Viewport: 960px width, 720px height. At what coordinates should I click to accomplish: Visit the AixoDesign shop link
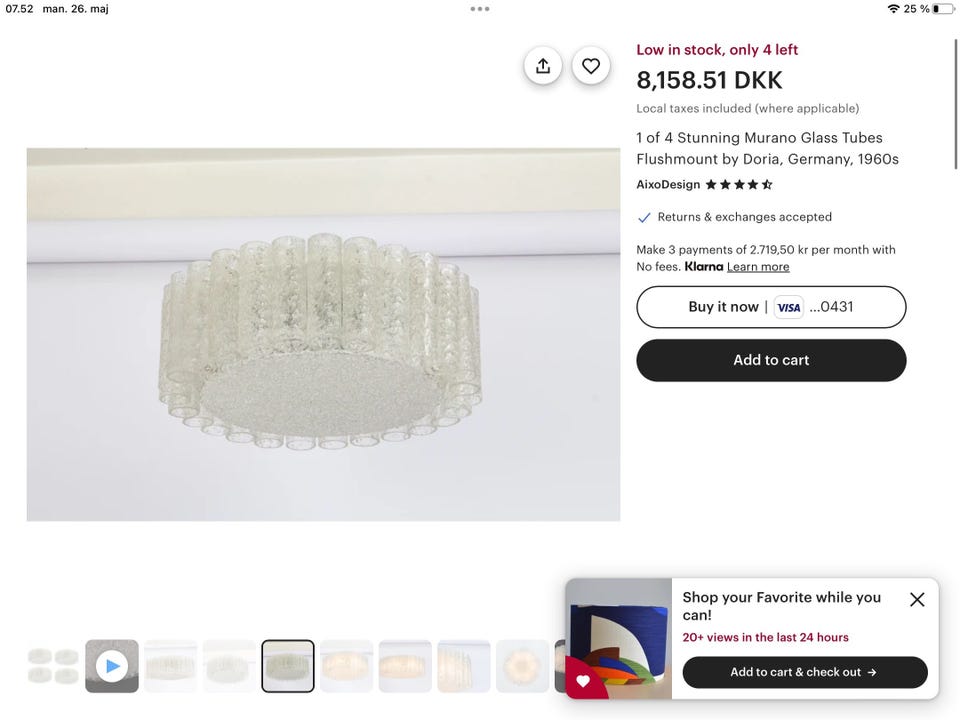pos(668,185)
